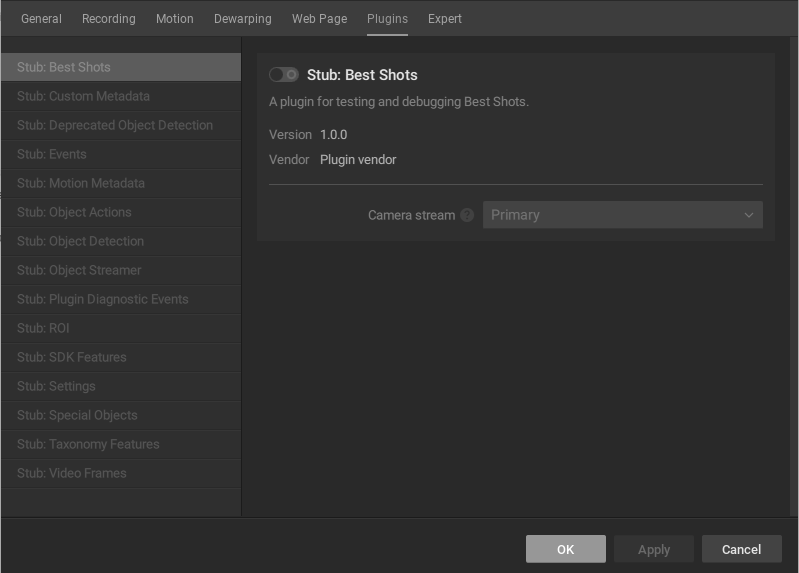Enable the Stub: Best Shots plugin toggle
The width and height of the screenshot is (799, 573).
[284, 75]
